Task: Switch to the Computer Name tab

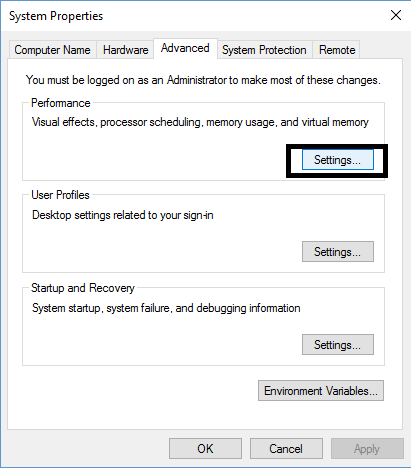Action: point(52,50)
